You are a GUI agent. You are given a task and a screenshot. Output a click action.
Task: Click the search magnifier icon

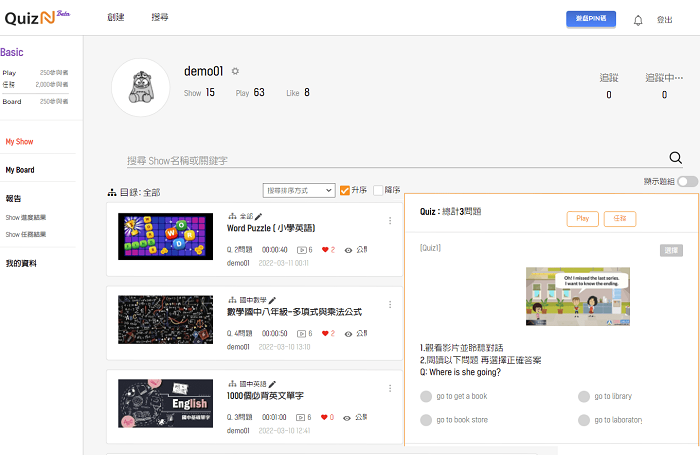click(x=675, y=158)
